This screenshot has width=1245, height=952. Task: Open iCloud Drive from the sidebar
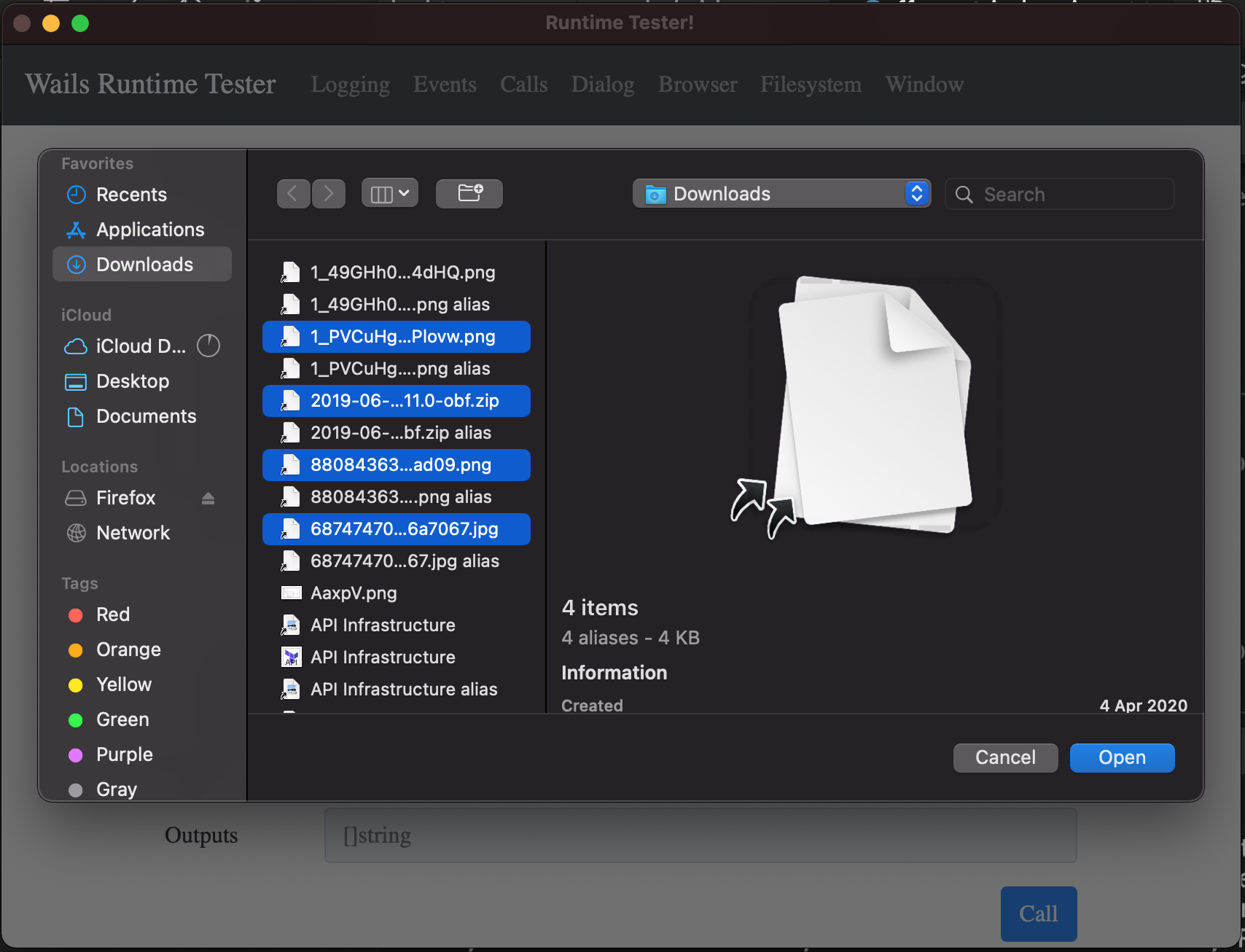tap(138, 346)
